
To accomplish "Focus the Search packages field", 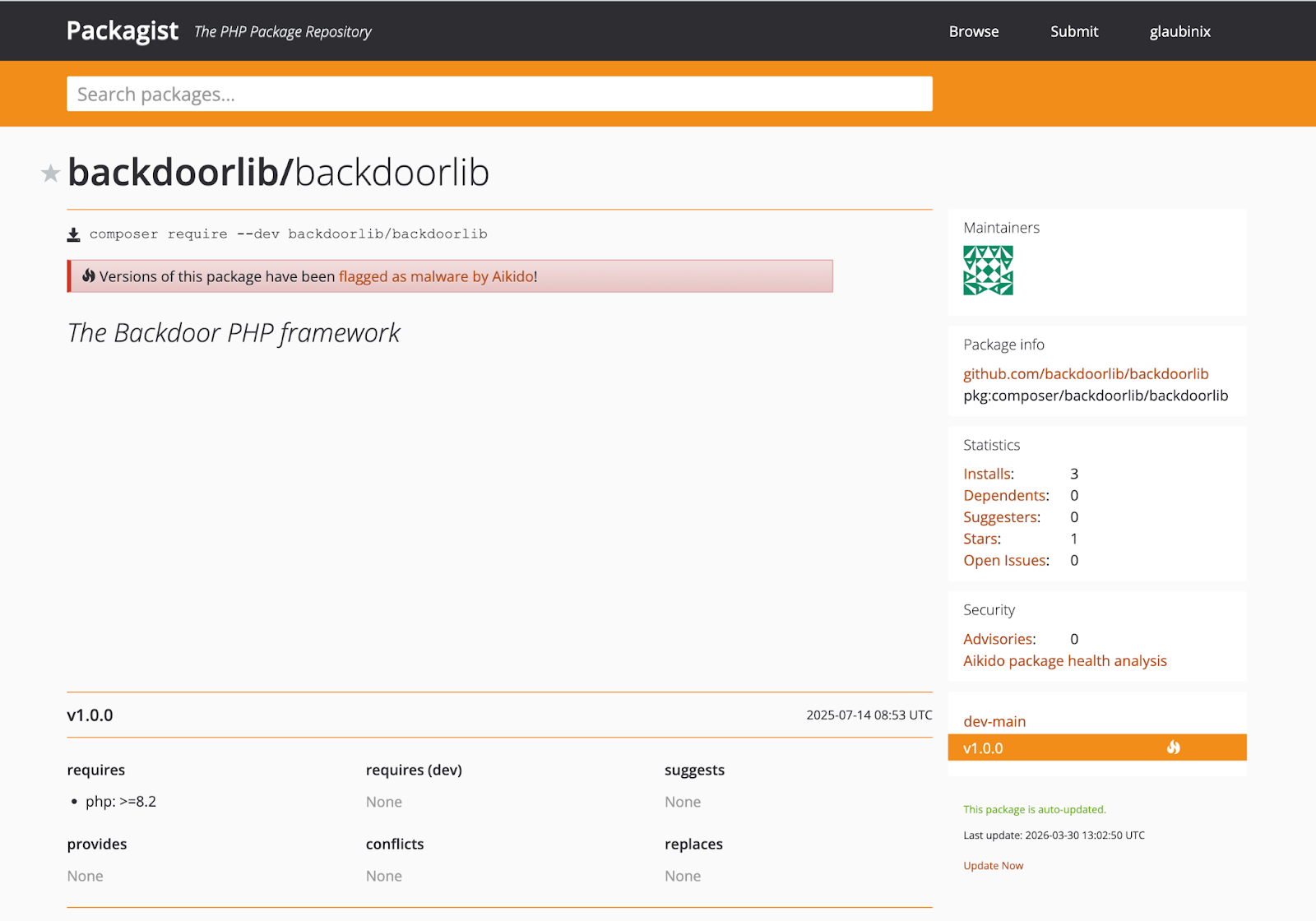I will click(499, 94).
